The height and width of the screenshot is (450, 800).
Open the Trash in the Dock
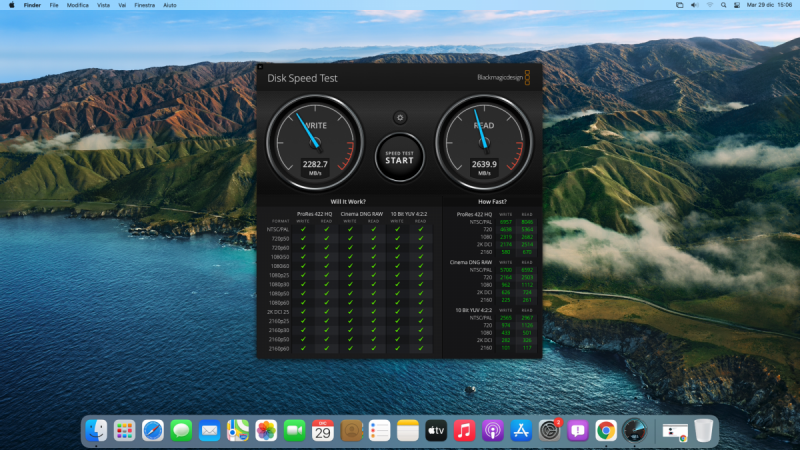coord(704,431)
